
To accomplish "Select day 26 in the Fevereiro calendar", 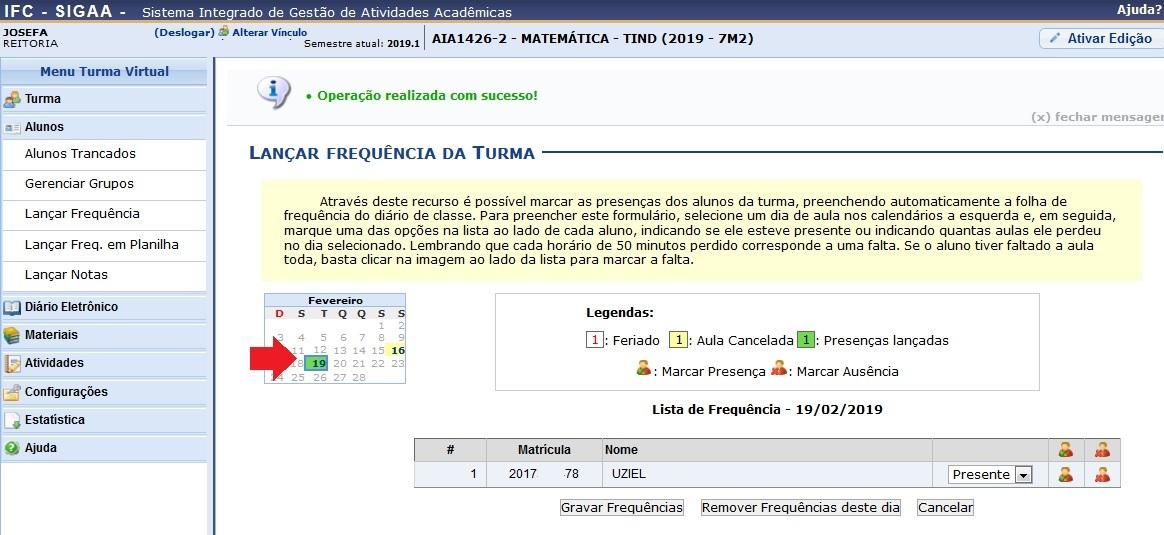I will point(320,377).
